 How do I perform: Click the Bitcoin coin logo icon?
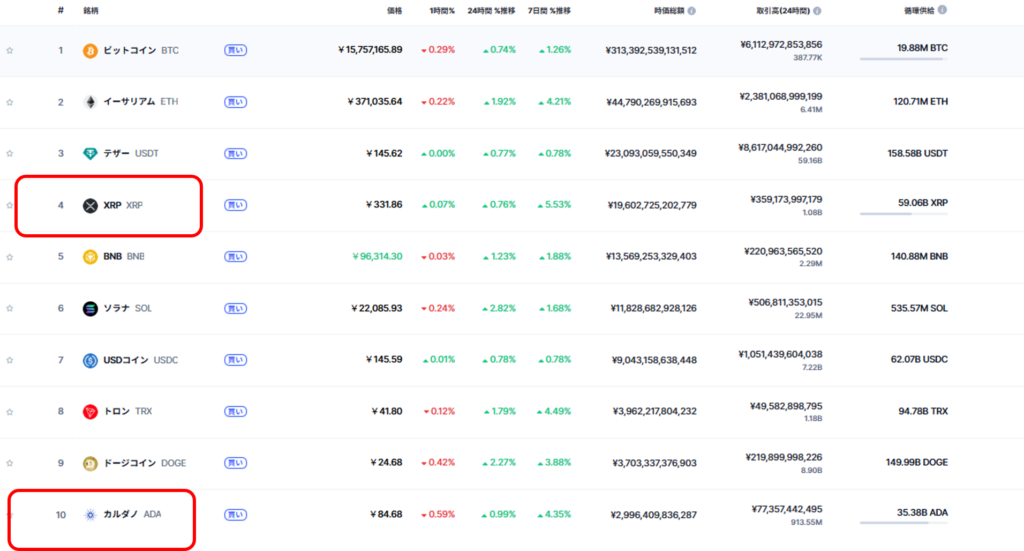coord(90,50)
